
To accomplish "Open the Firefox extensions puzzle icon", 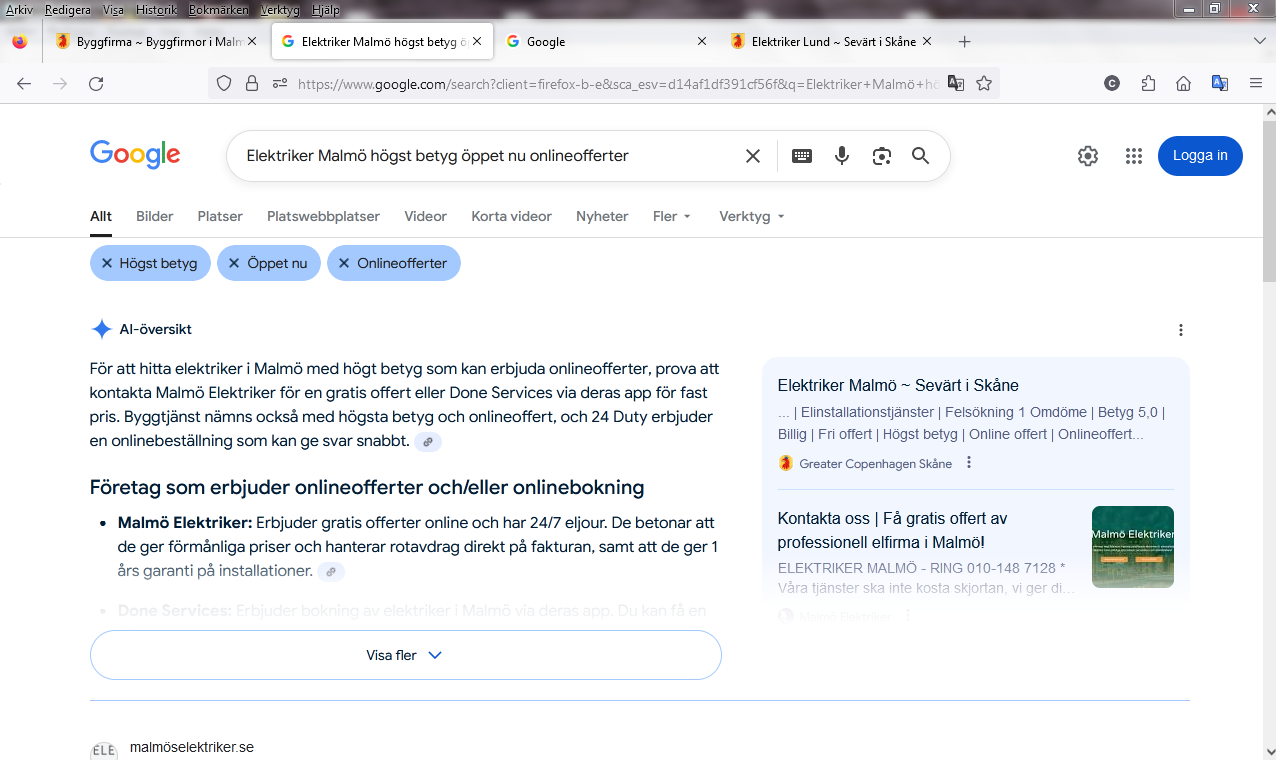I will 1148,84.
